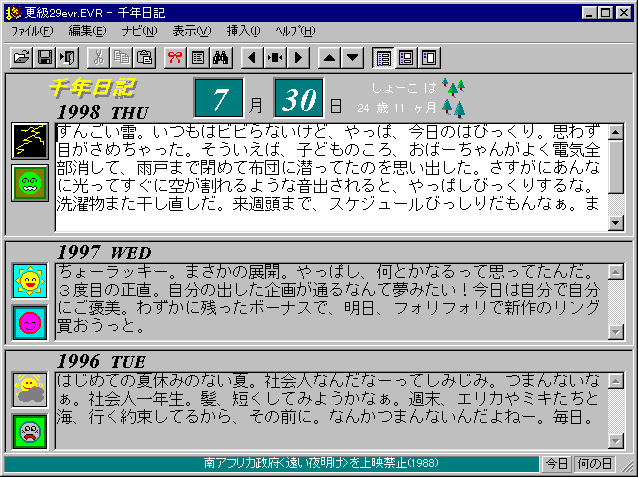Viewport: 638px width, 477px height.
Task: Click the 1996 TUE year heading
Action: click(x=101, y=361)
